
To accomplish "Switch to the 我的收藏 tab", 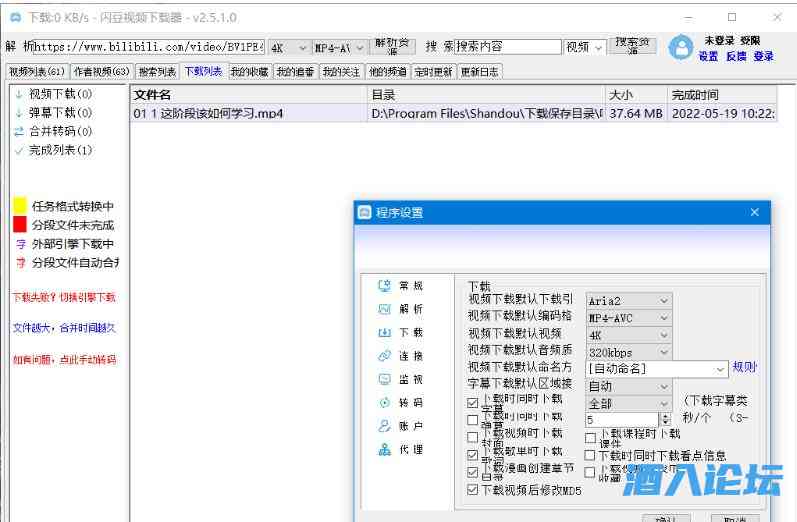I will (249, 72).
